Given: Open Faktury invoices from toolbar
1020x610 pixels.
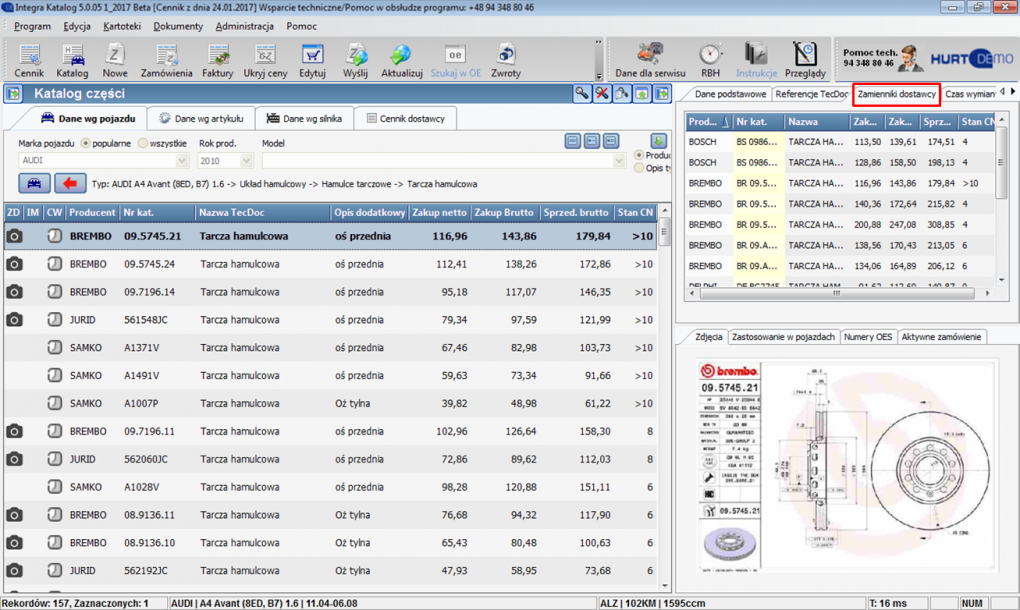Looking at the screenshot, I should click(x=217, y=60).
